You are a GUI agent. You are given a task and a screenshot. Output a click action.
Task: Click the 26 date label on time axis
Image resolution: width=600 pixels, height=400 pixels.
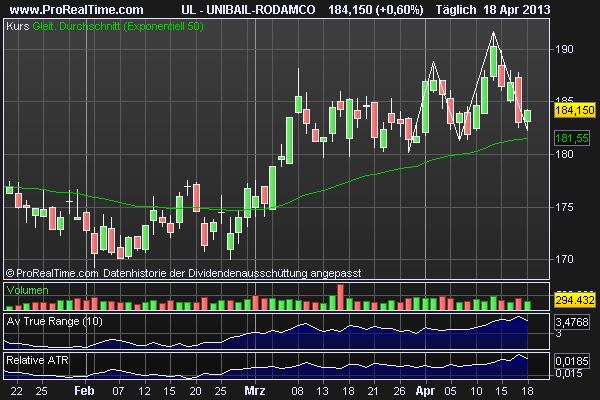coord(399,391)
